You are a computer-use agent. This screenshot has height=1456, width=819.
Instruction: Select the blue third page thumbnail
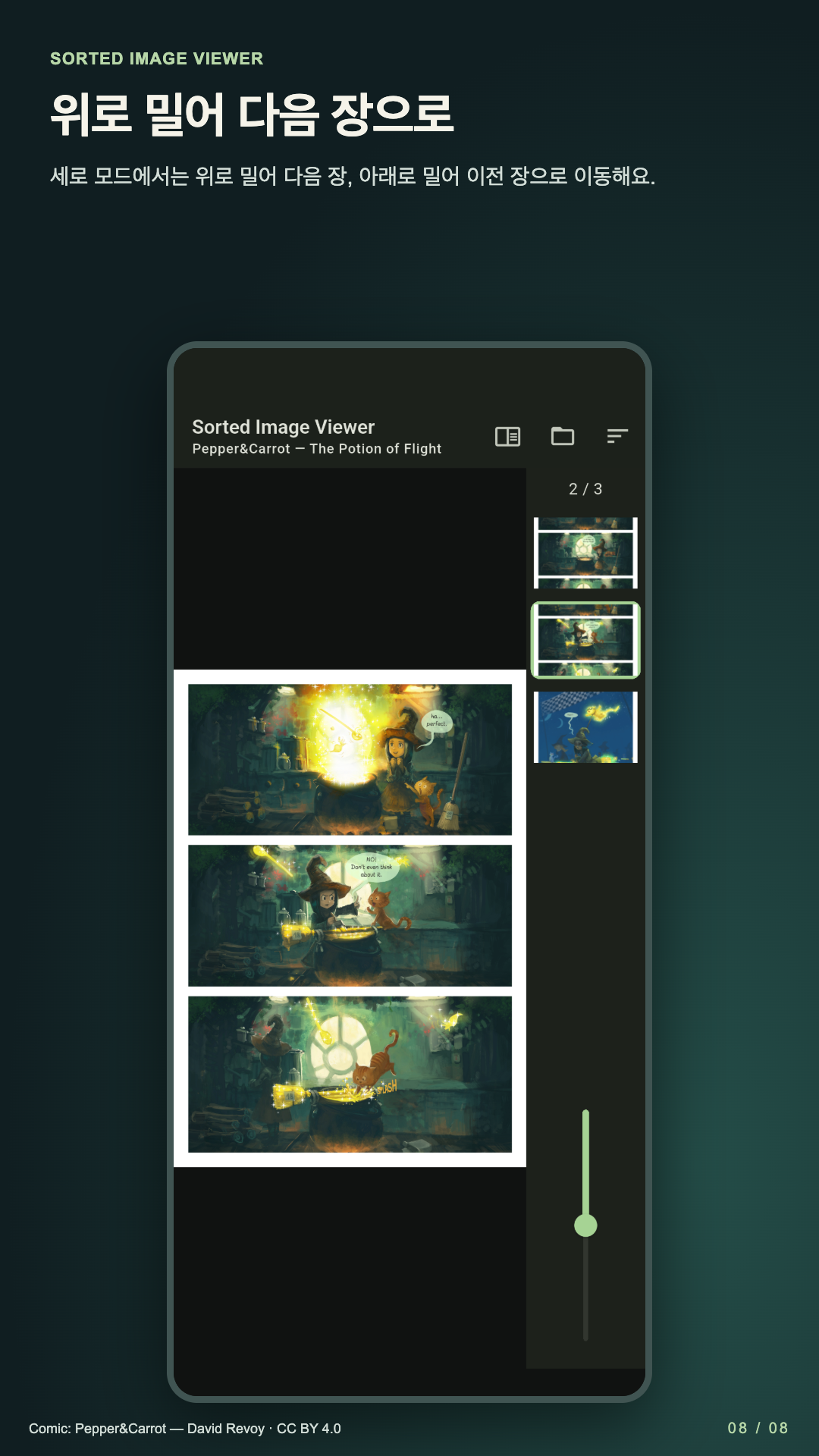[585, 727]
